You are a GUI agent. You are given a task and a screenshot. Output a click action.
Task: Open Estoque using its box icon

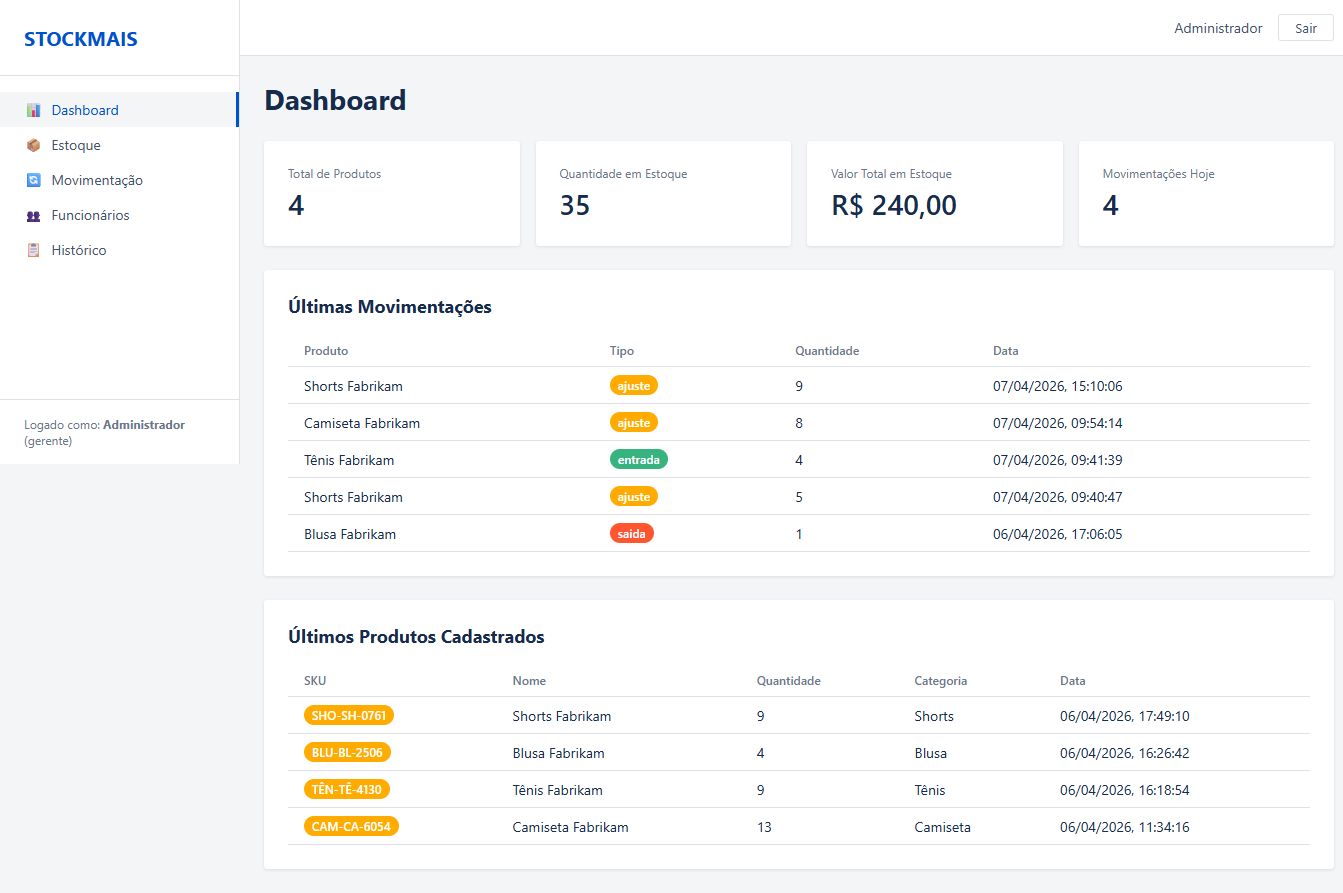click(x=33, y=145)
